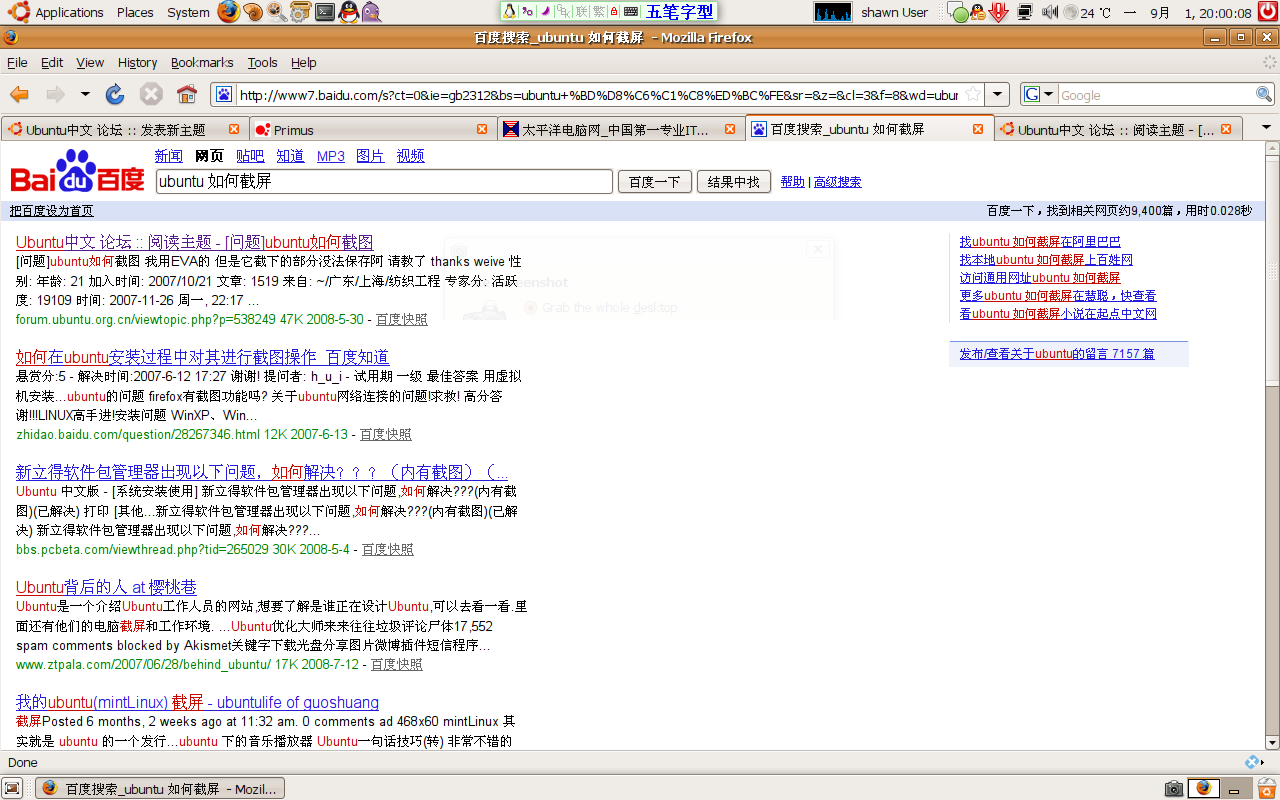Open the panel launcher with the gear
The width and height of the screenshot is (1280, 800).
pyautogui.click(x=301, y=12)
